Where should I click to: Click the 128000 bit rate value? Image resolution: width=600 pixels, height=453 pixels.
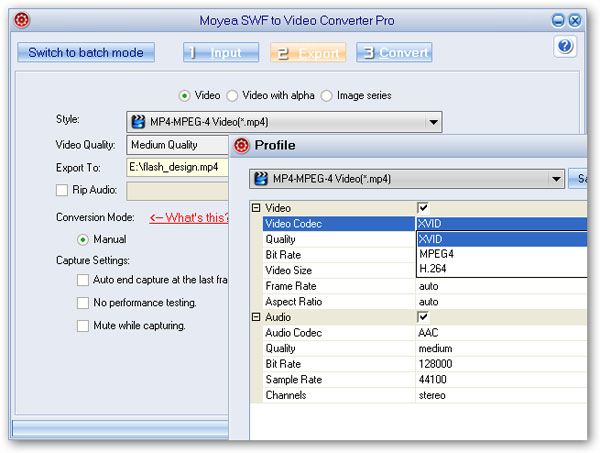click(435, 364)
